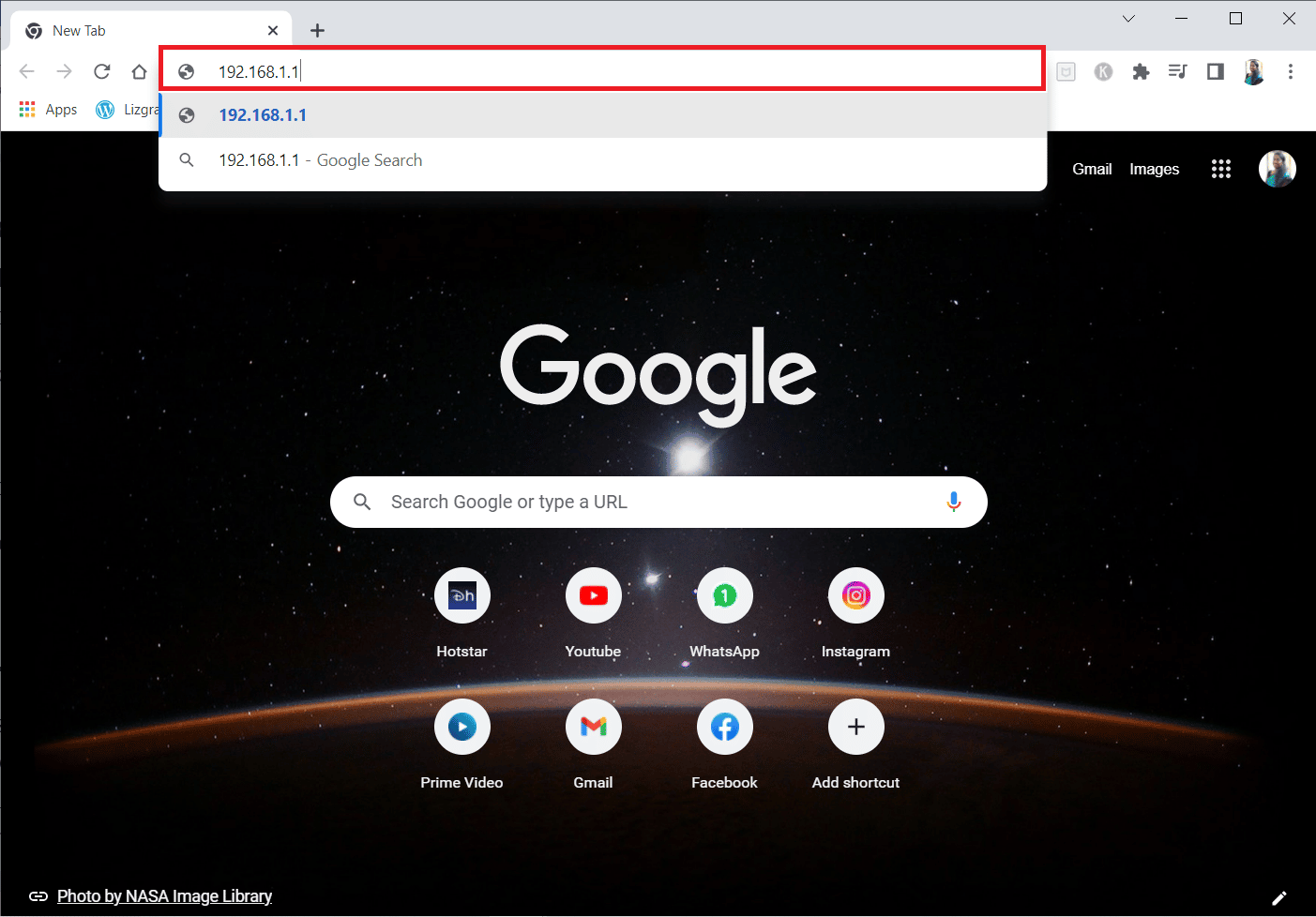Image resolution: width=1316 pixels, height=917 pixels.
Task: Click the forward navigation arrow
Action: [64, 71]
